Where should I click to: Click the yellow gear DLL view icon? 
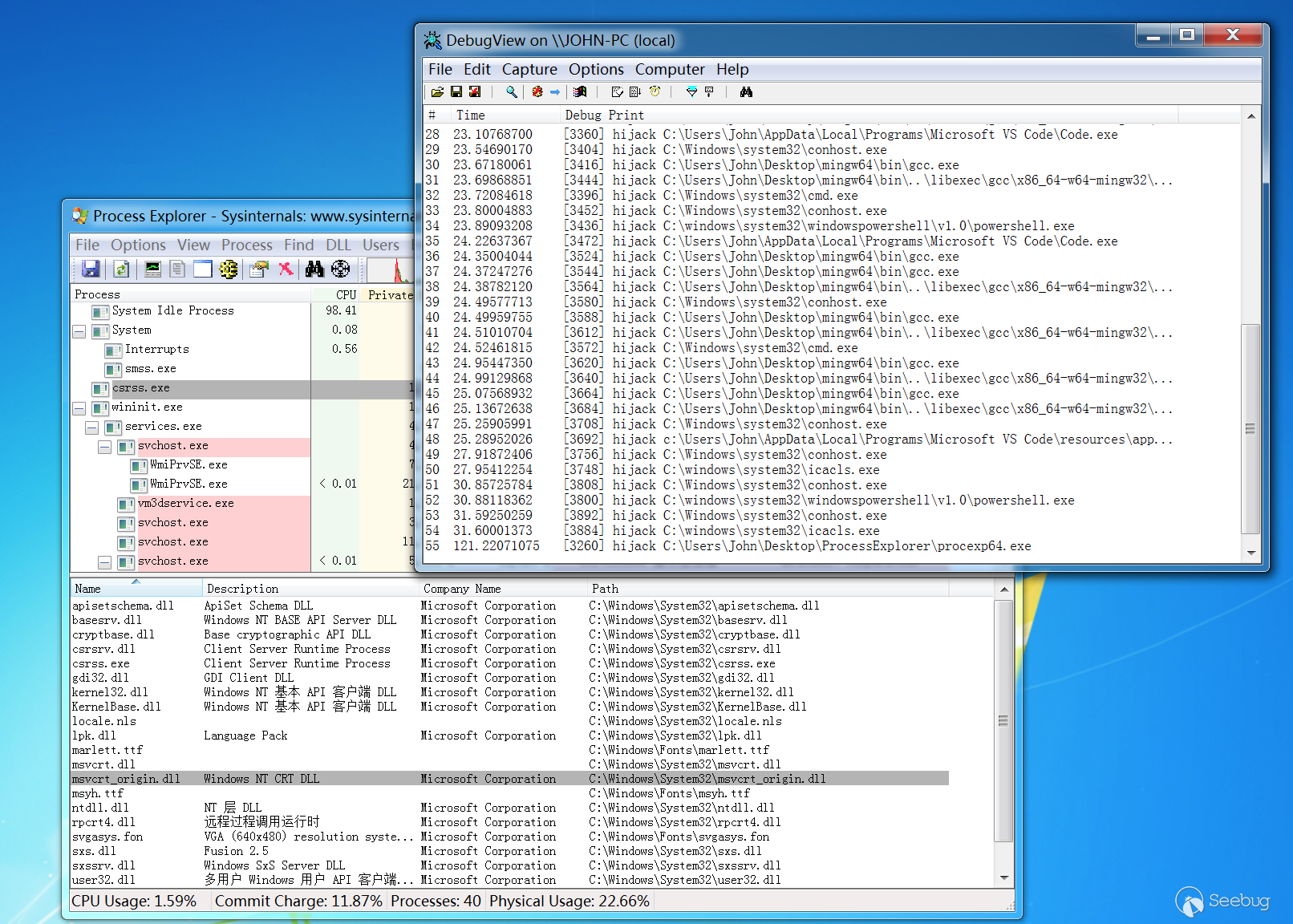coord(229,269)
